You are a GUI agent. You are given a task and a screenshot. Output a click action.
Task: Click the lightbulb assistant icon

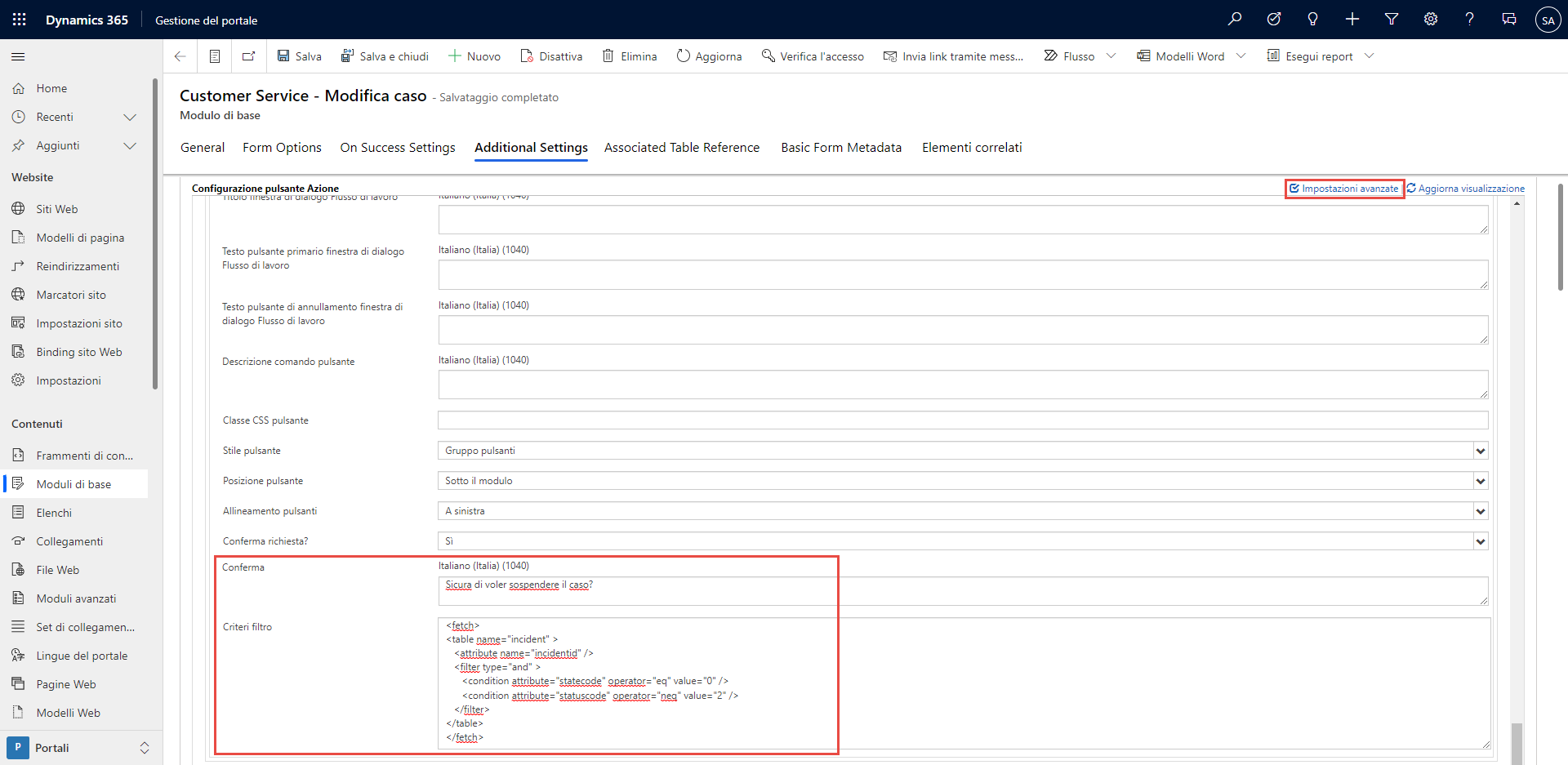click(1312, 20)
